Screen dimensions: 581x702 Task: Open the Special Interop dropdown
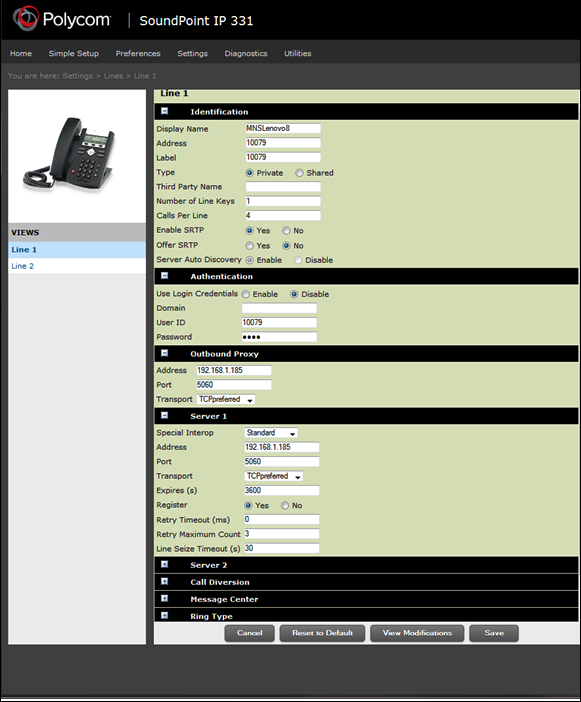click(271, 433)
